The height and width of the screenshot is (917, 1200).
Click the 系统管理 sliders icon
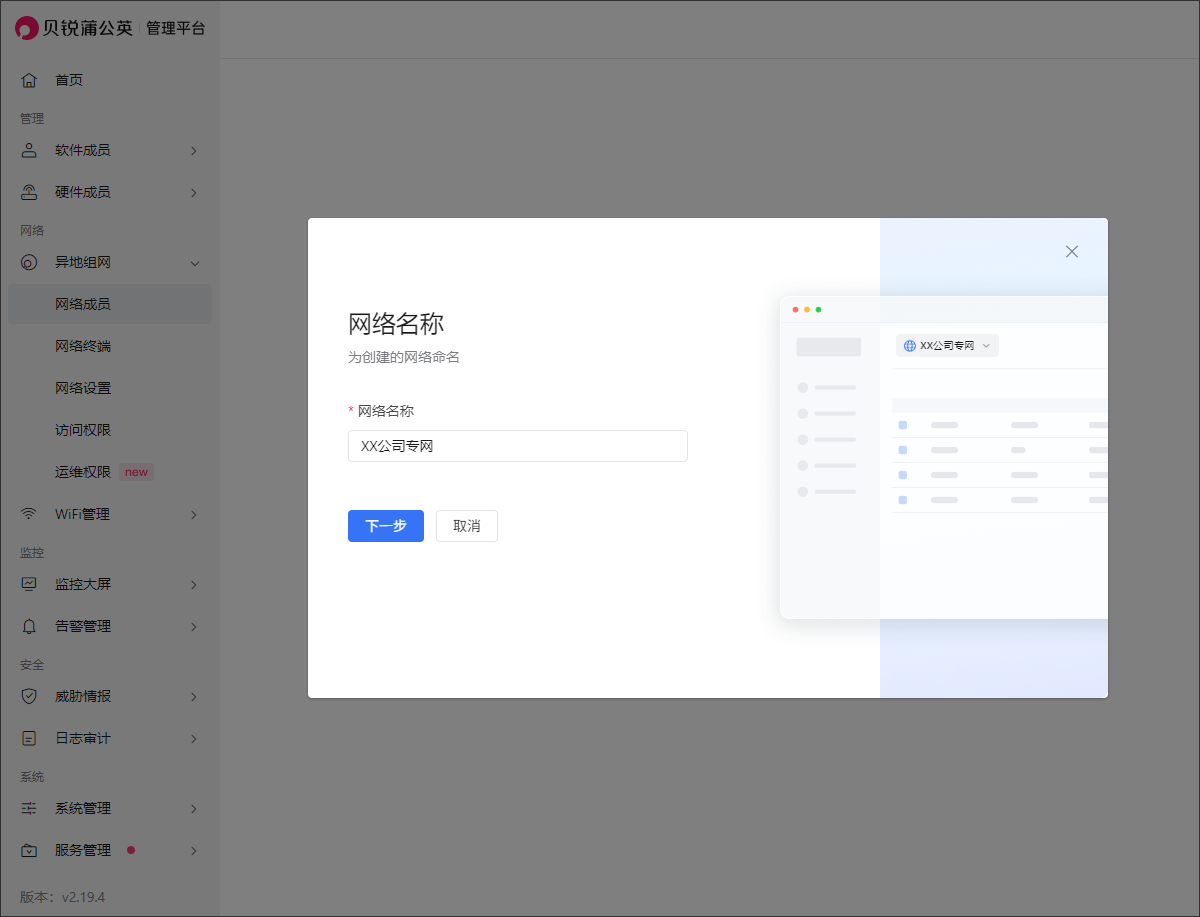click(x=29, y=808)
